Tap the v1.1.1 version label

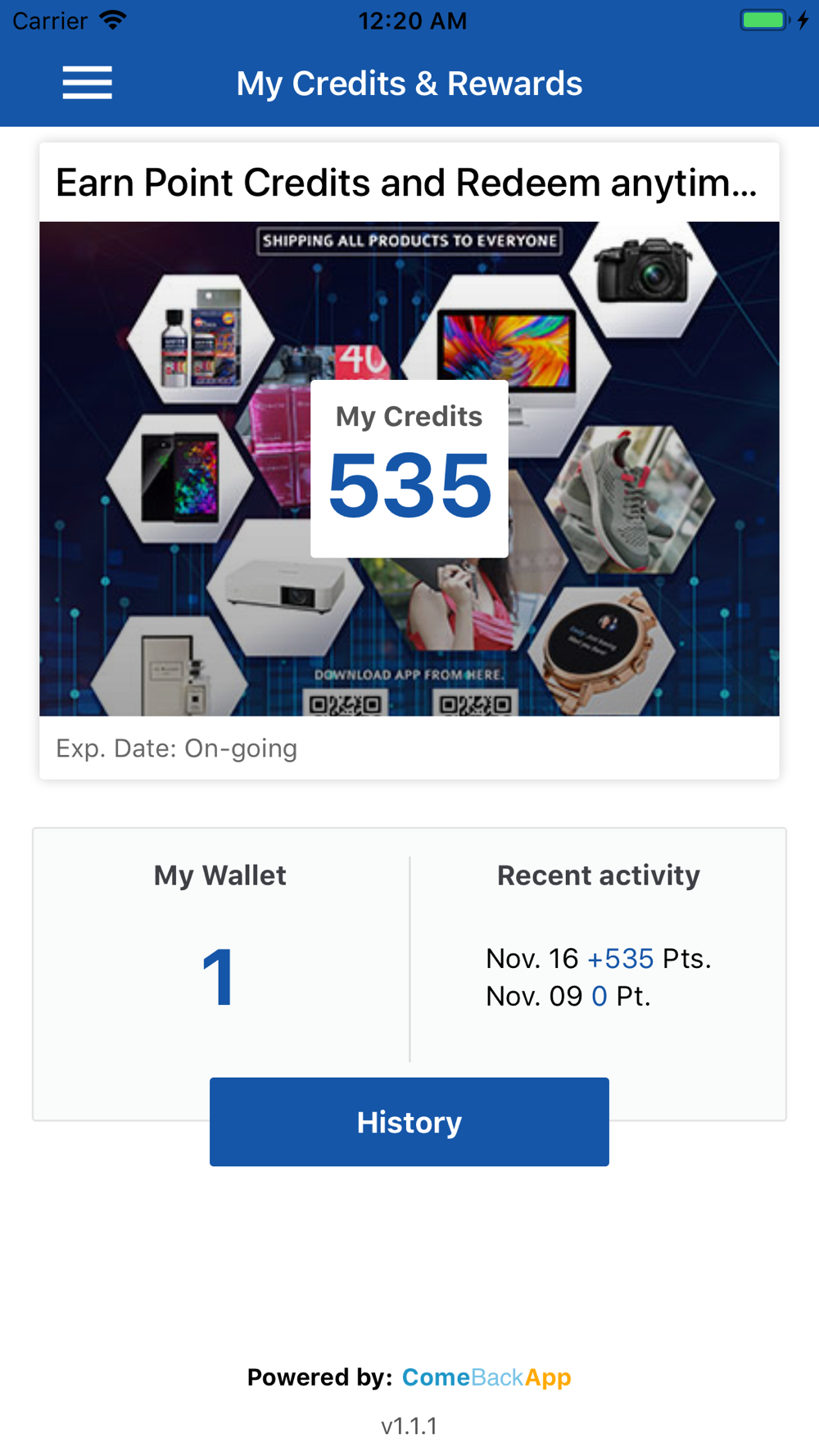[409, 1426]
